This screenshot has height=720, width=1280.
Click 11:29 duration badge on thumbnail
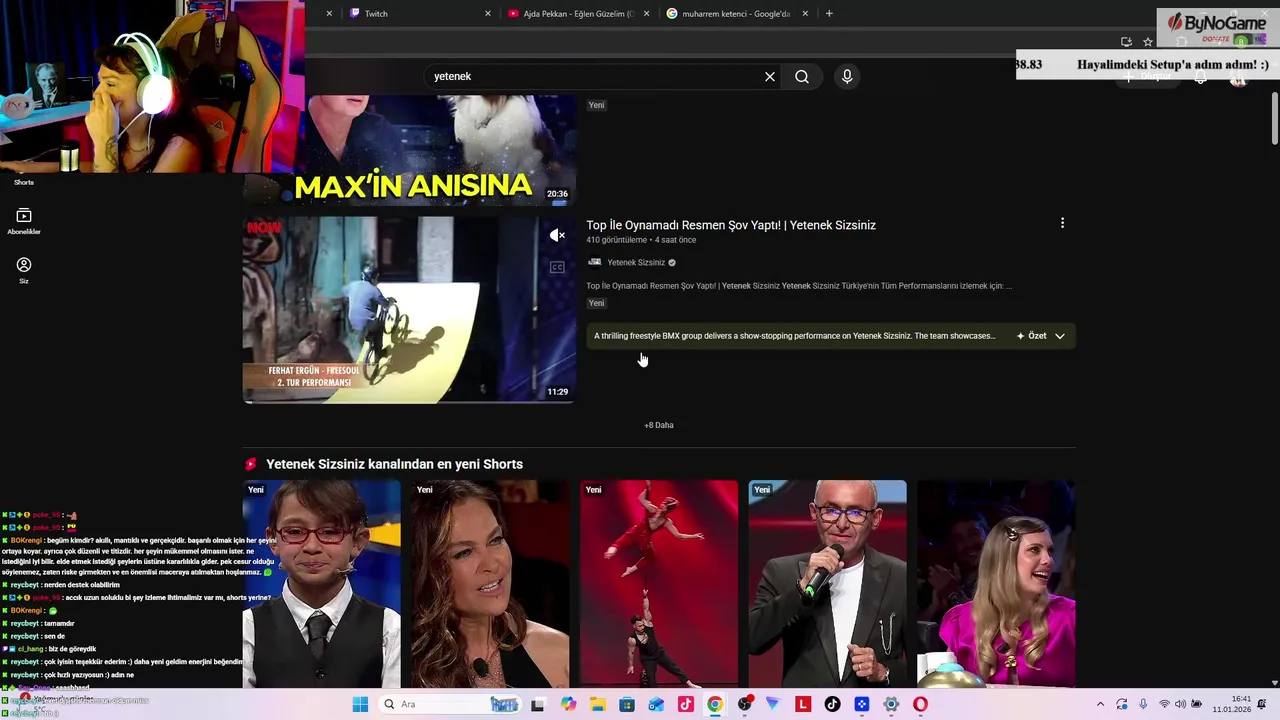557,392
